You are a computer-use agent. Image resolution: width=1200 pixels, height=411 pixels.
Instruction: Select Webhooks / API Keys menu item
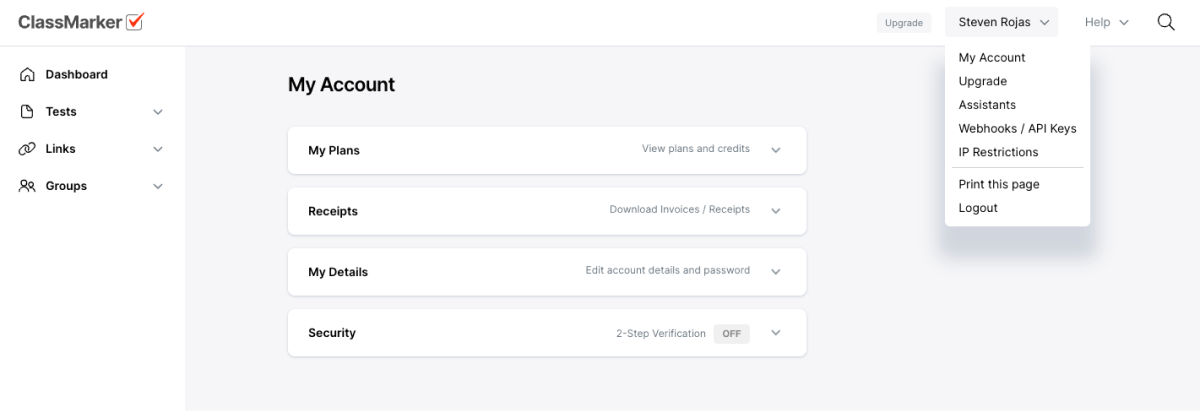click(x=1017, y=129)
